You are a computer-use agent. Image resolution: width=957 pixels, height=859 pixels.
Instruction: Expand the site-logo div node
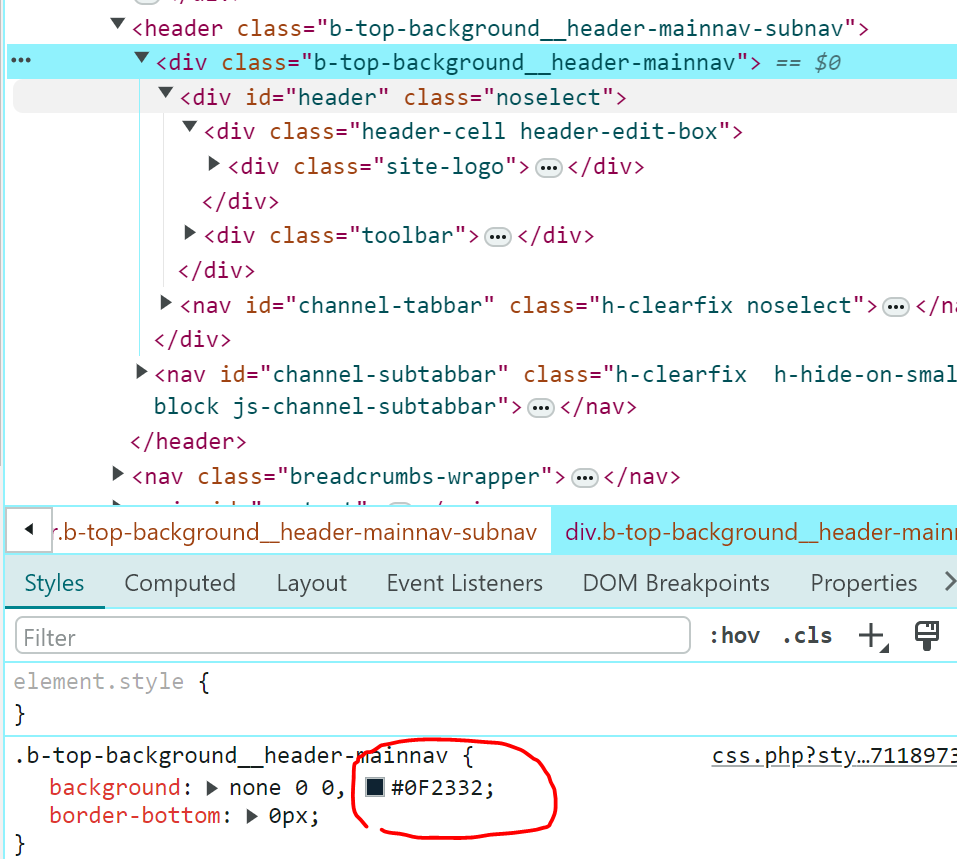214,163
